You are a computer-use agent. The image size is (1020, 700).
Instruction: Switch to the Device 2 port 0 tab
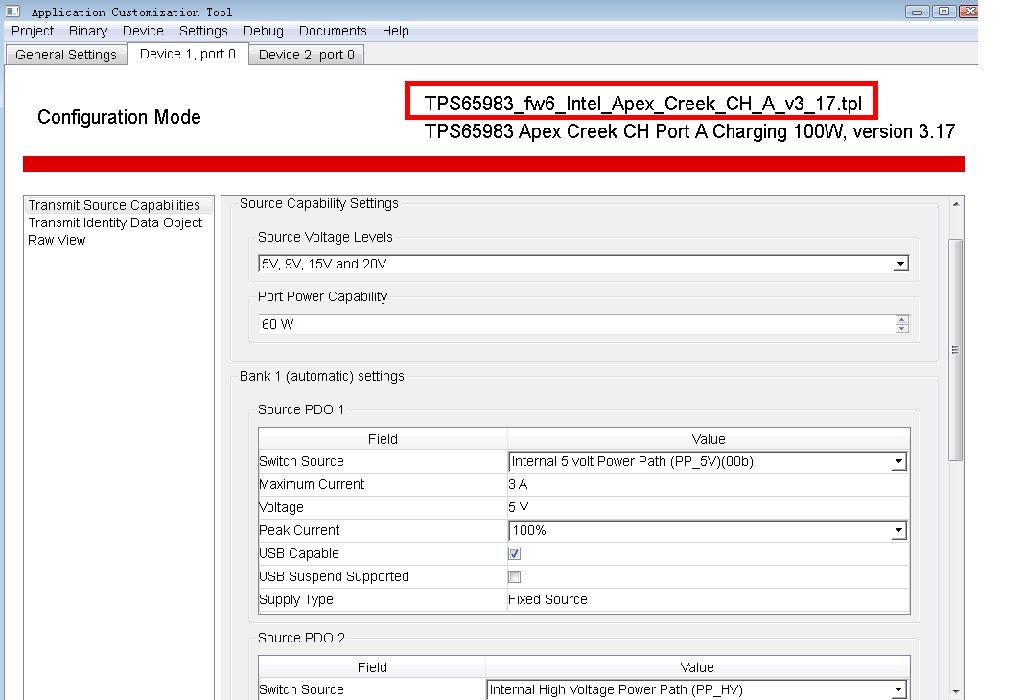(x=306, y=55)
